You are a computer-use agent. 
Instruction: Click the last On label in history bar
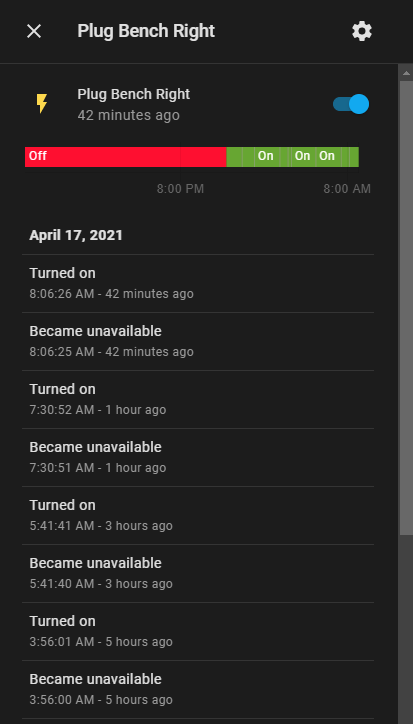click(327, 156)
